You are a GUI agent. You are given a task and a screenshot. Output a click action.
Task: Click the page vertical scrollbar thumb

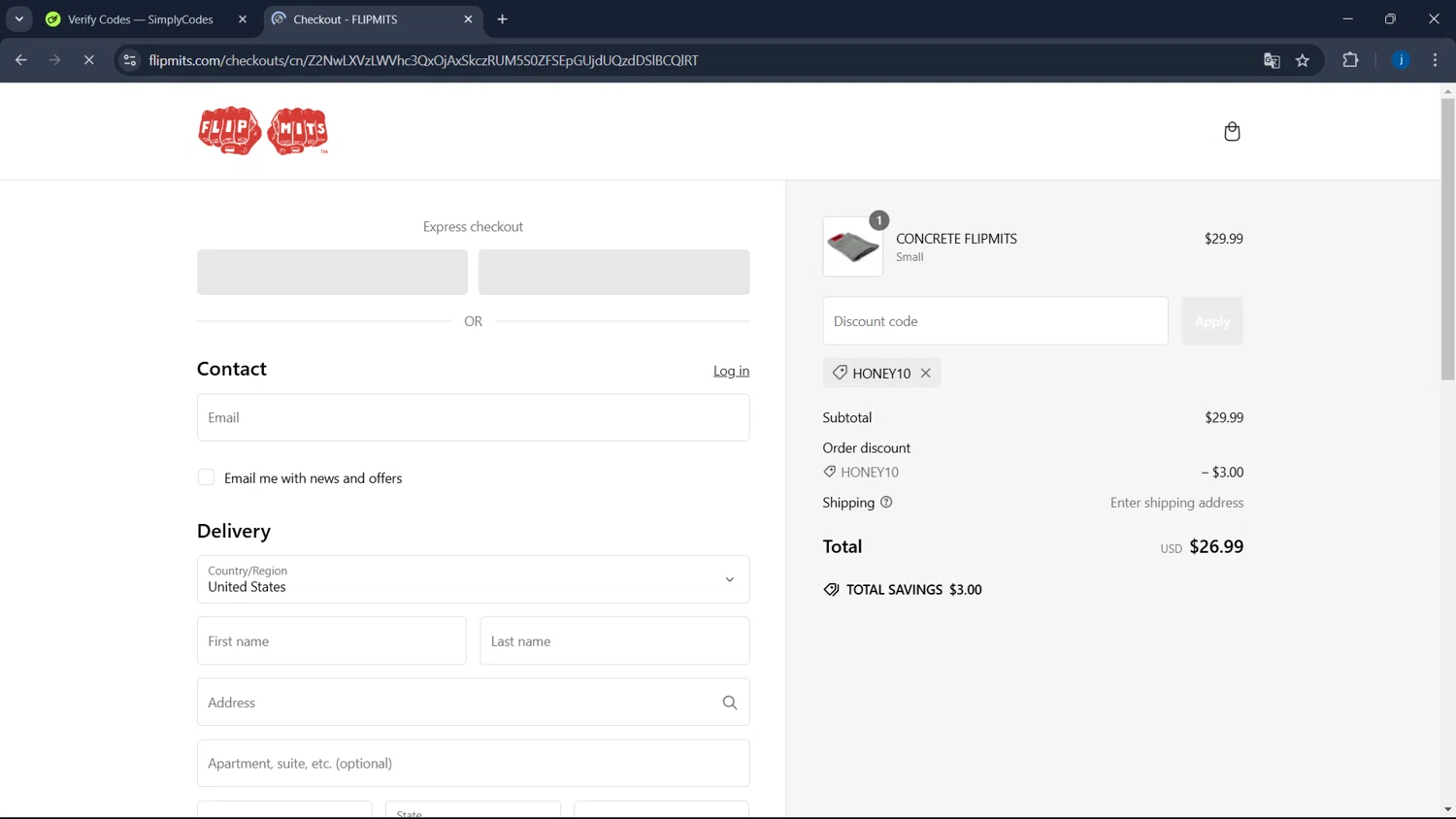coord(1447,239)
